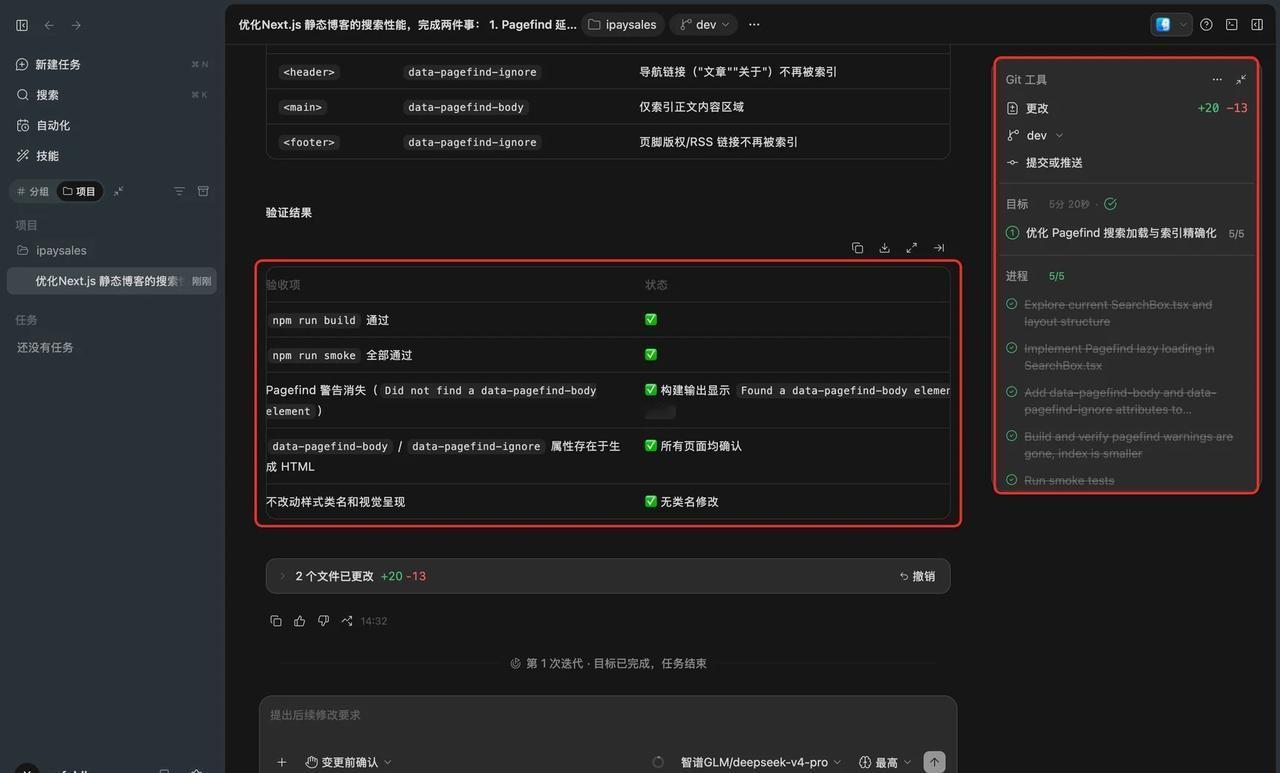The width and height of the screenshot is (1280, 773).
Task: Switch sidebar view to 分组
Action: 33,191
